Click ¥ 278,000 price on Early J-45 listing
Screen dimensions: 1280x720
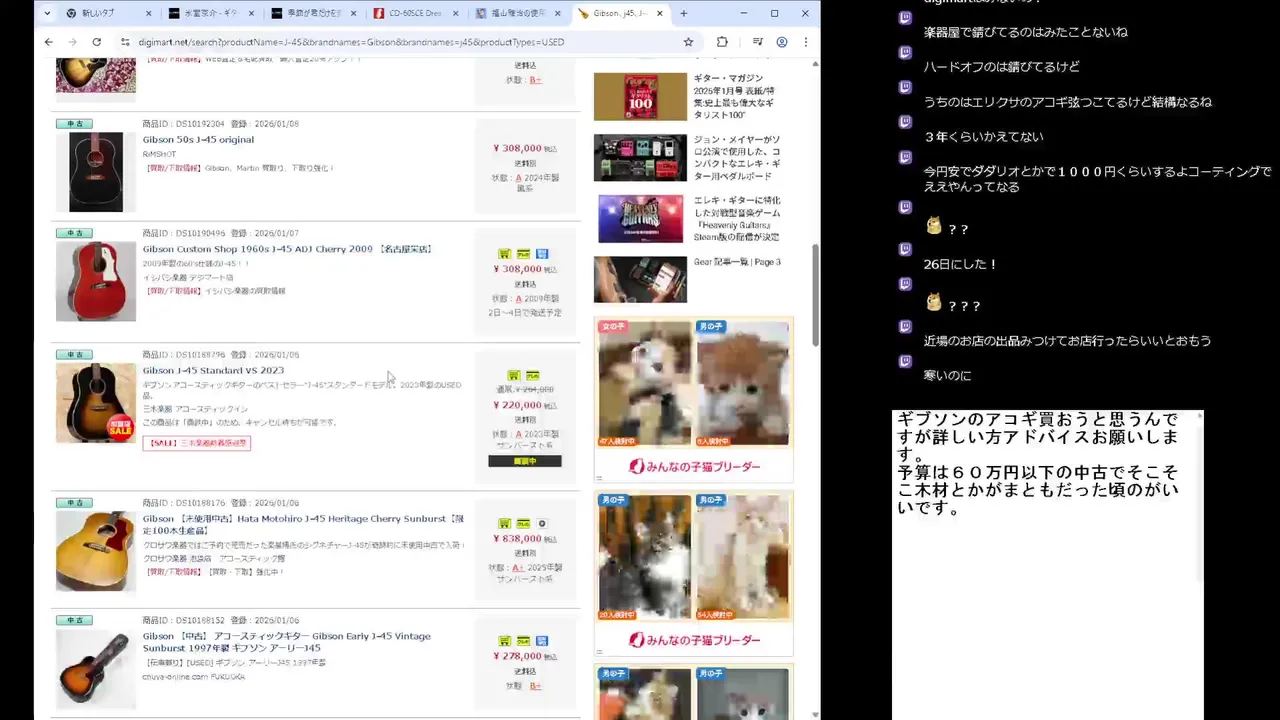pos(517,657)
